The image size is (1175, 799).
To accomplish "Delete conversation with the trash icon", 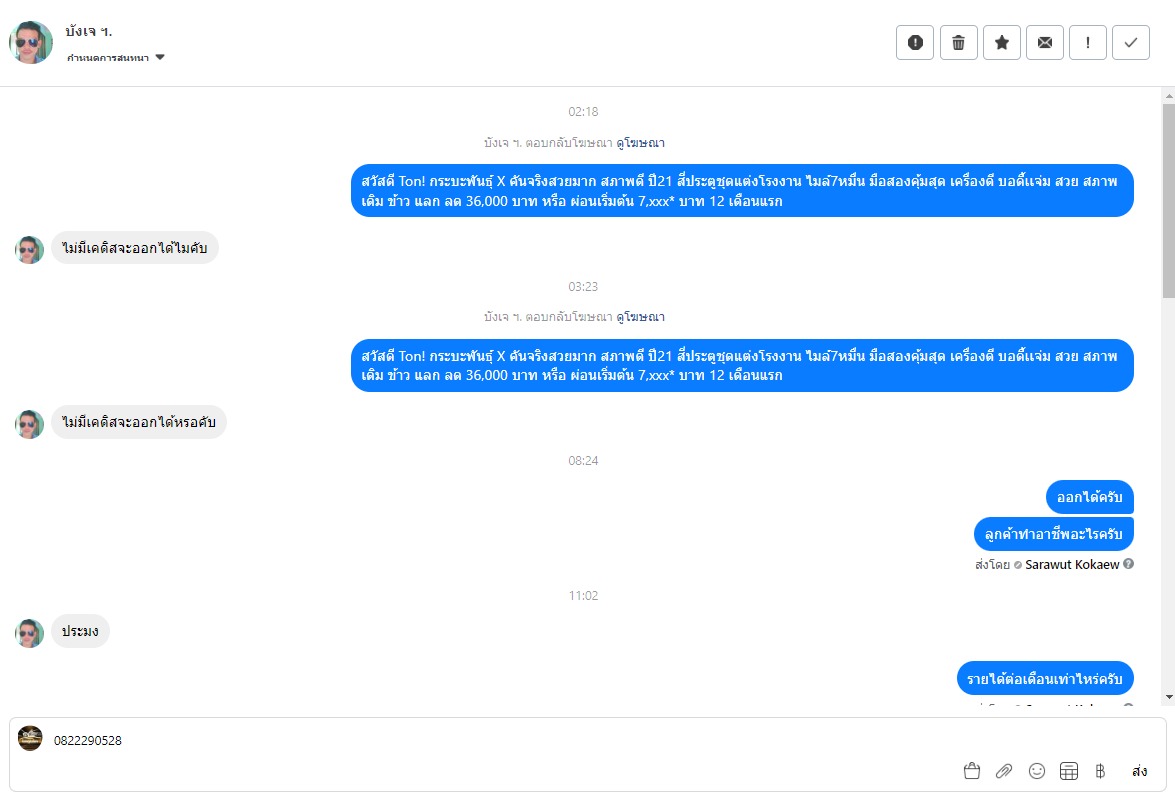I will [958, 42].
